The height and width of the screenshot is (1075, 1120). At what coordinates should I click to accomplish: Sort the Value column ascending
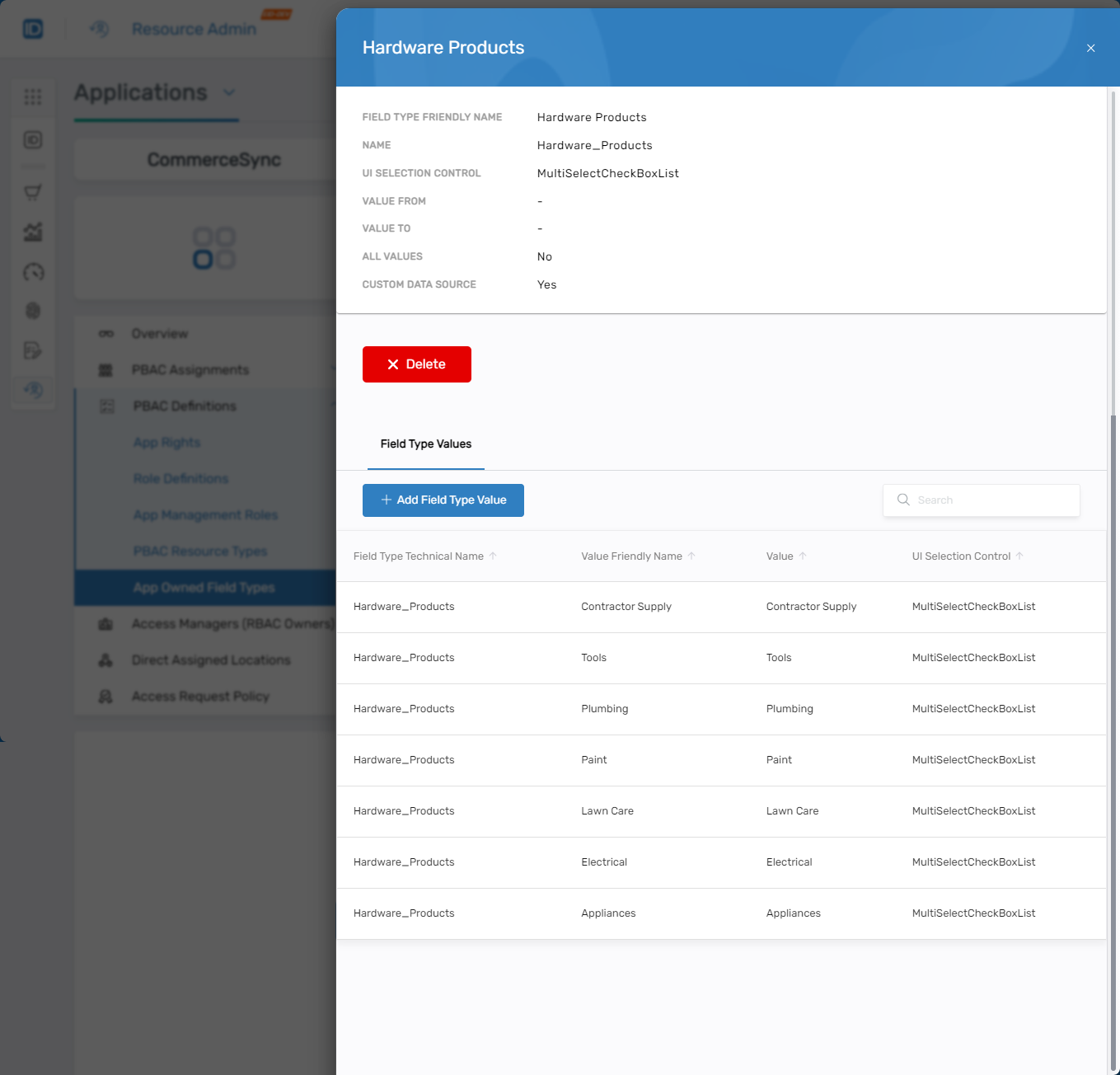click(x=805, y=556)
